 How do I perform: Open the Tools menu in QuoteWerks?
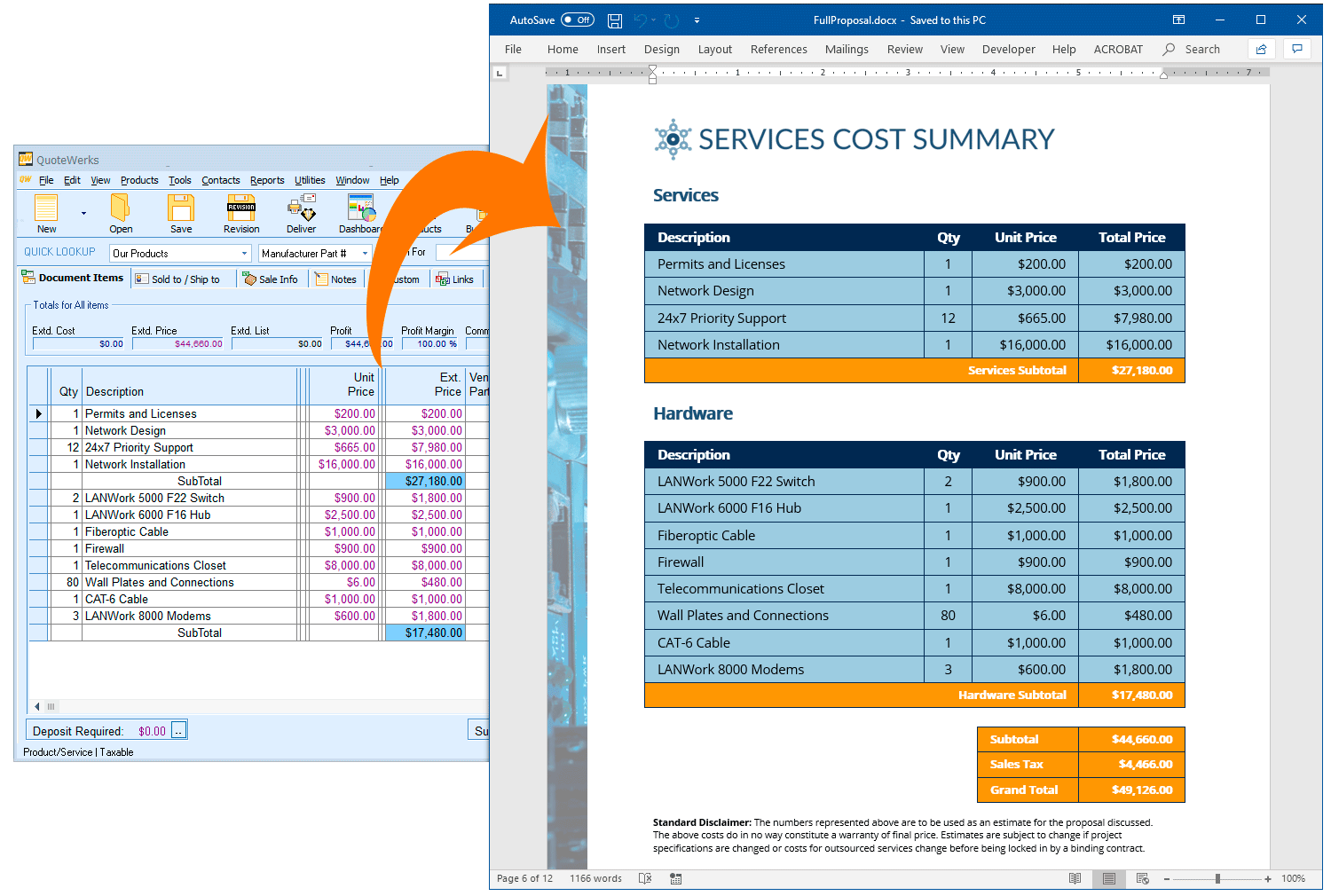click(179, 180)
